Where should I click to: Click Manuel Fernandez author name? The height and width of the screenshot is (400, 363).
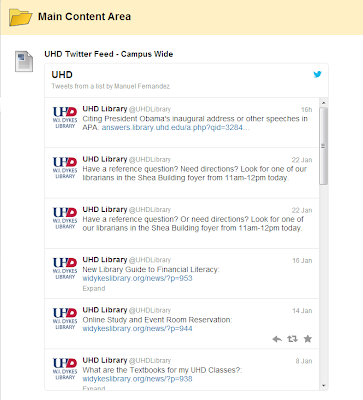click(x=142, y=86)
